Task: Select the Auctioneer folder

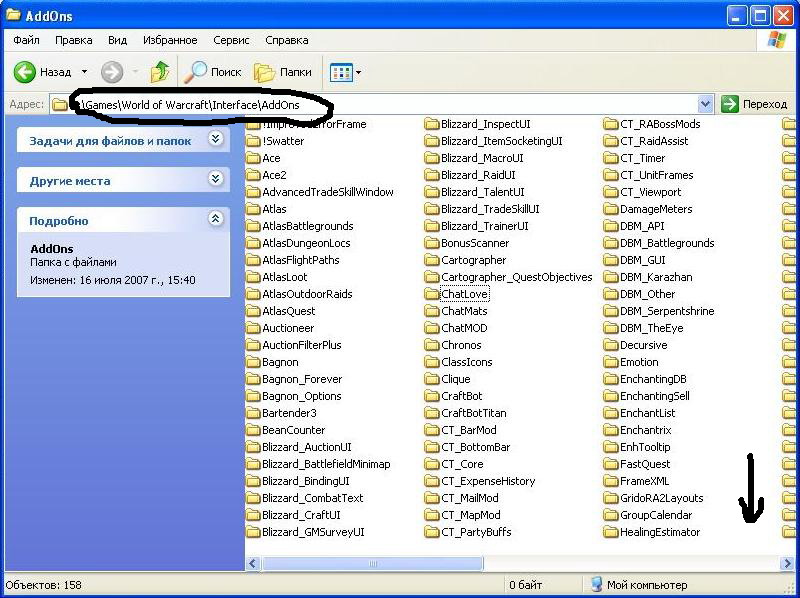Action: (x=280, y=328)
